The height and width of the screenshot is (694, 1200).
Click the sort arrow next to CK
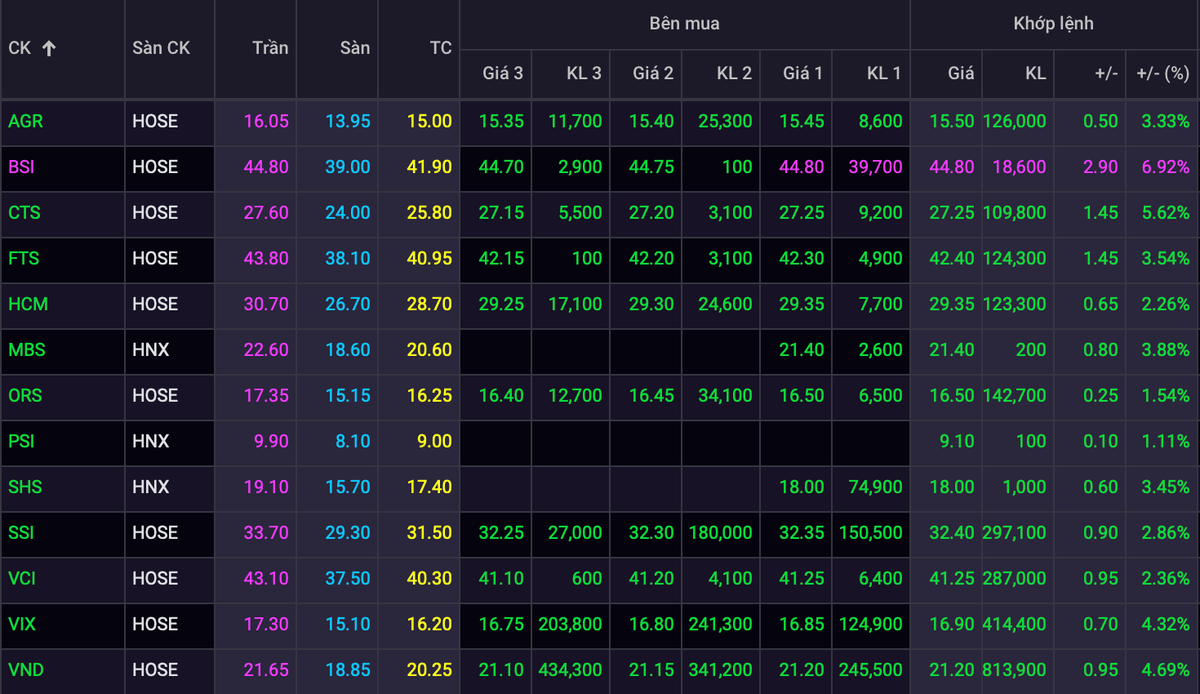tap(49, 48)
